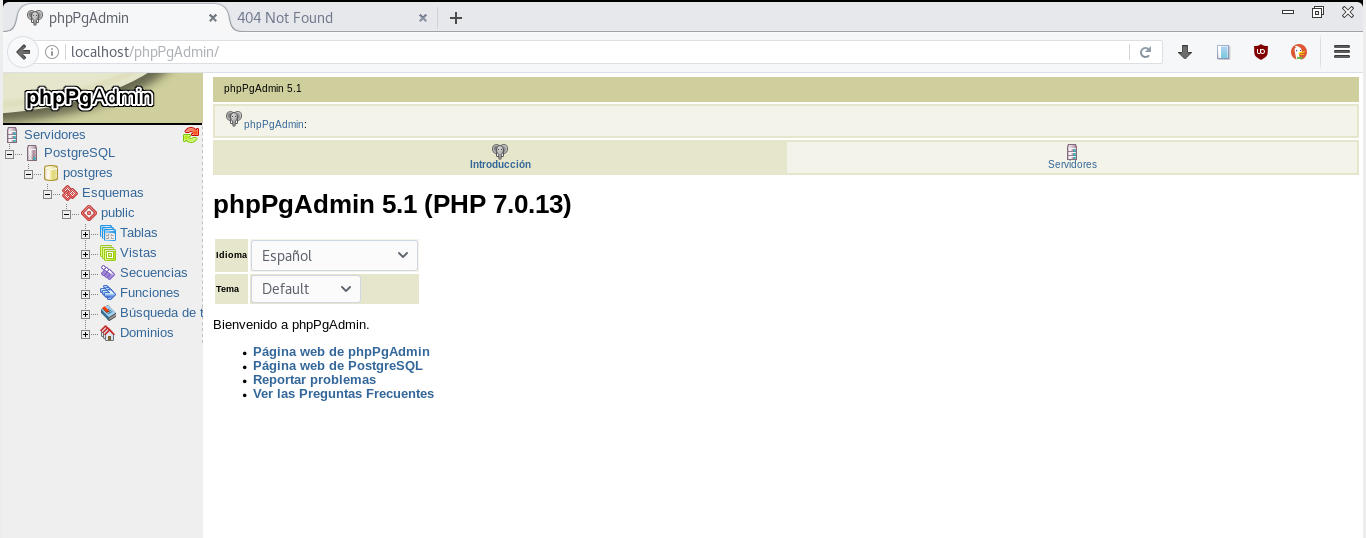
Task: Open the uBlock Origin shield icon
Action: tap(1261, 52)
